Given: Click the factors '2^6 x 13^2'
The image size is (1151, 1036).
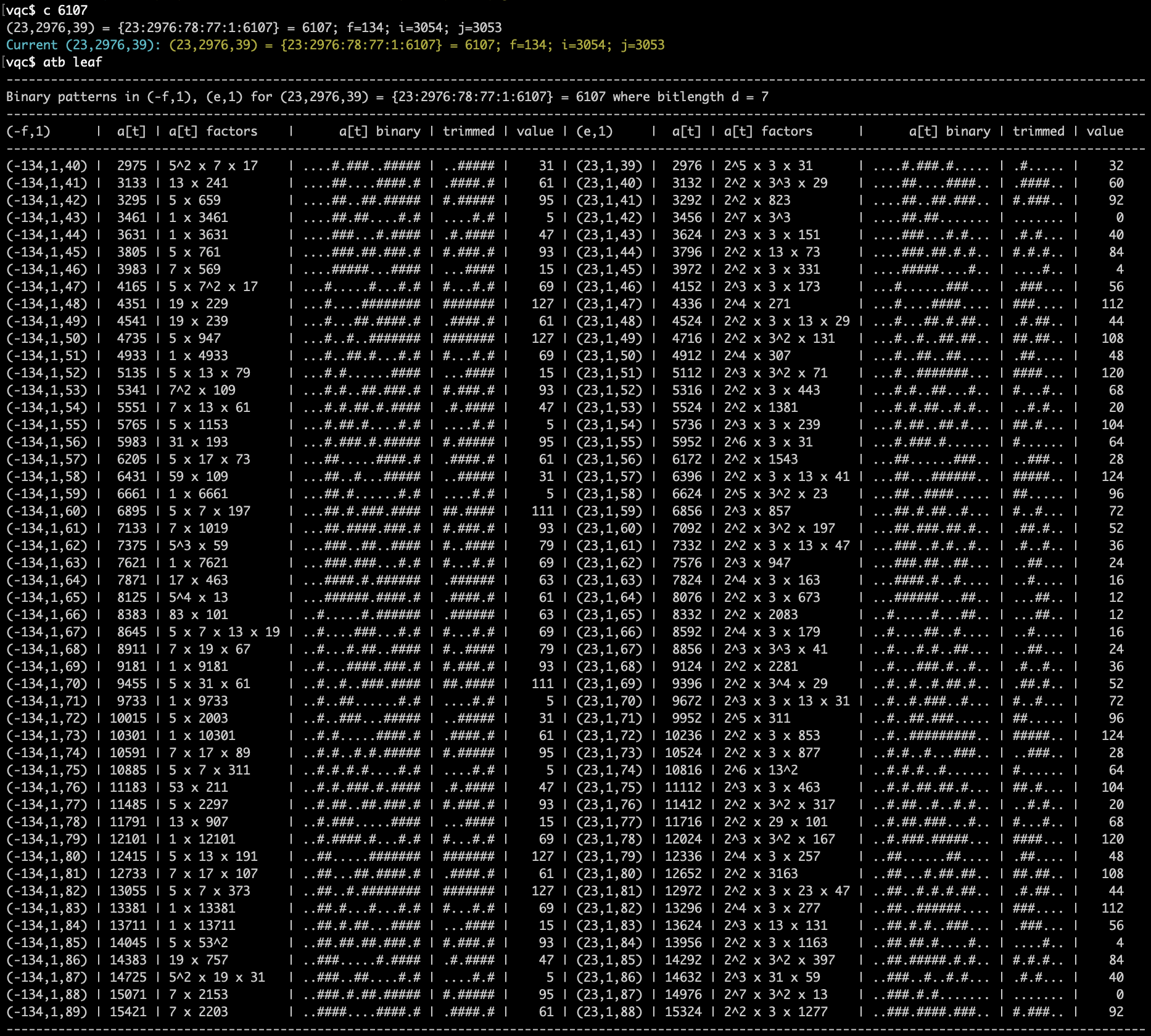Looking at the screenshot, I should pos(761,770).
